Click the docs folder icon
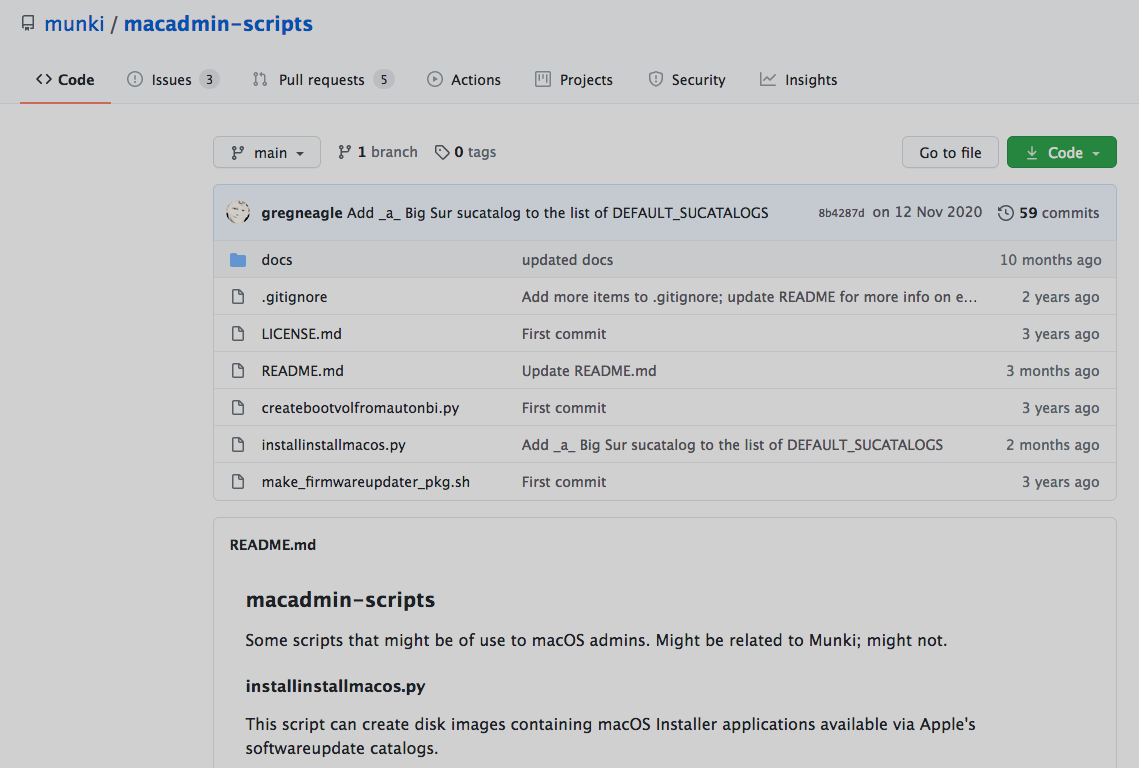The width and height of the screenshot is (1139, 768). [238, 259]
